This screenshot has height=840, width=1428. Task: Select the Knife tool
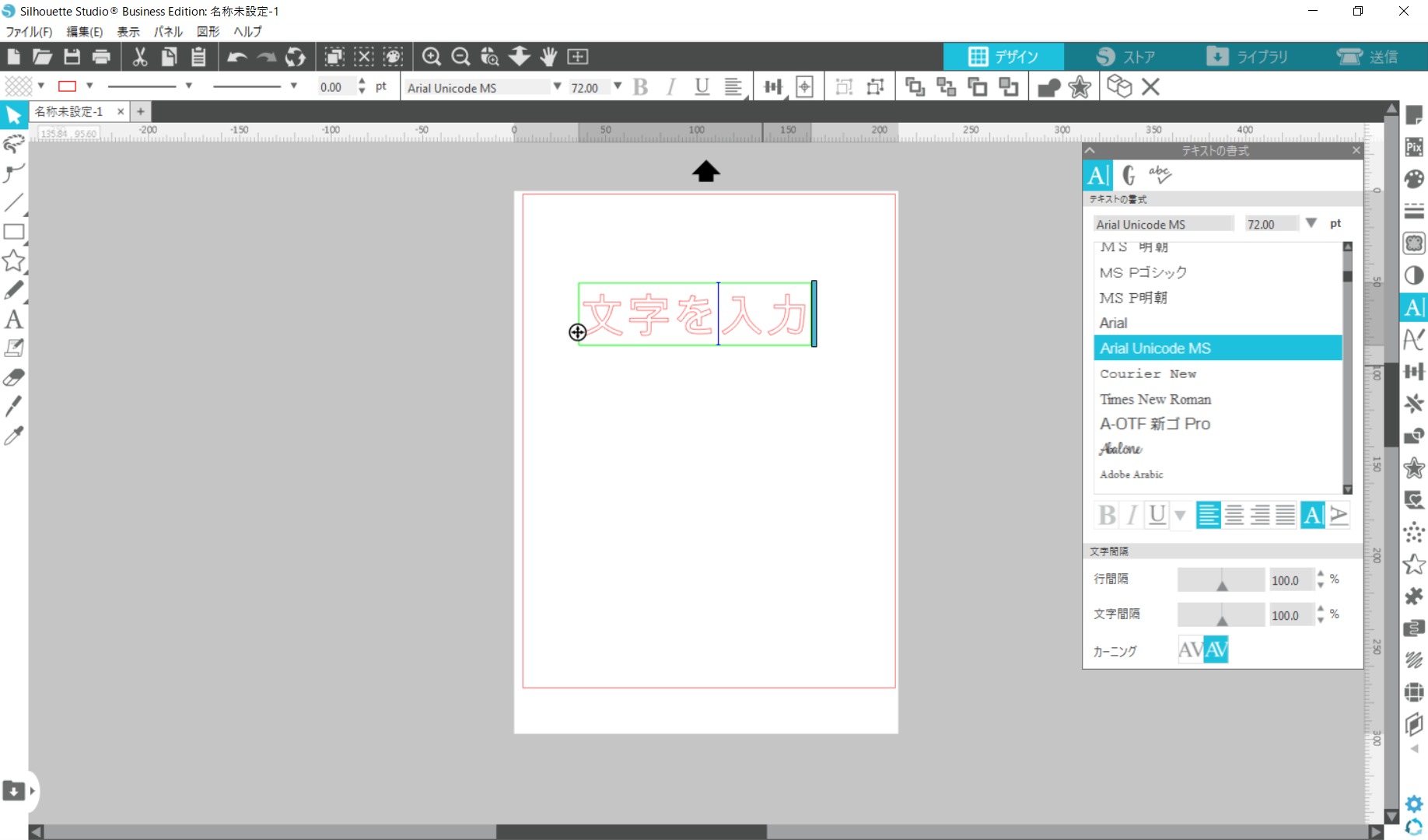click(13, 406)
